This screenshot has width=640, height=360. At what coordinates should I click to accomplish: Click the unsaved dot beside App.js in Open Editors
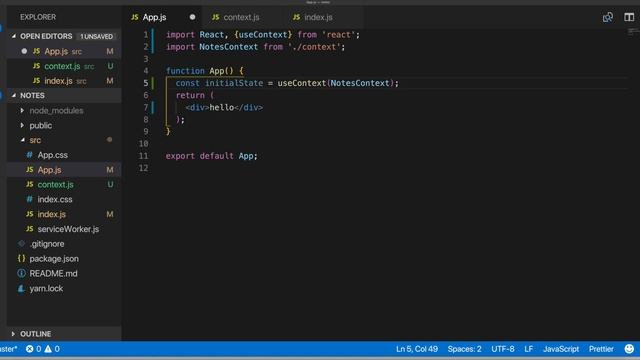pyautogui.click(x=24, y=51)
